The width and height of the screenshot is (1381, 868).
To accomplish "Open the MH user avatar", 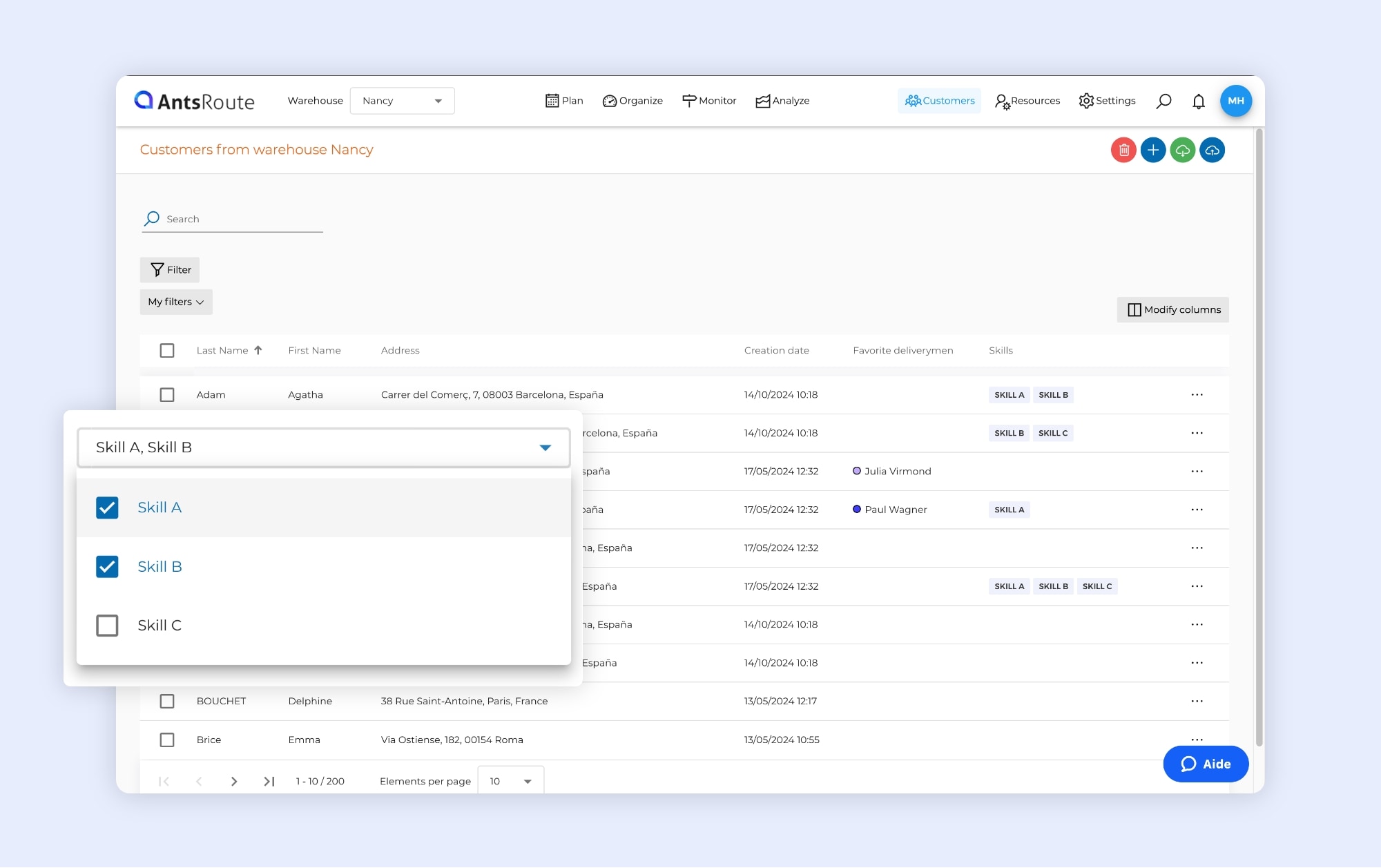I will click(x=1235, y=101).
